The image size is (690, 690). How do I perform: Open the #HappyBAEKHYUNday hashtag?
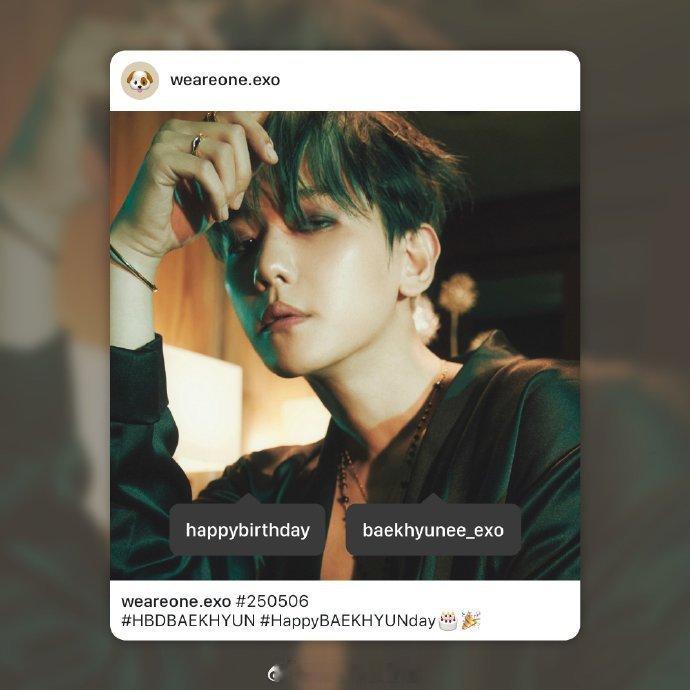click(348, 621)
